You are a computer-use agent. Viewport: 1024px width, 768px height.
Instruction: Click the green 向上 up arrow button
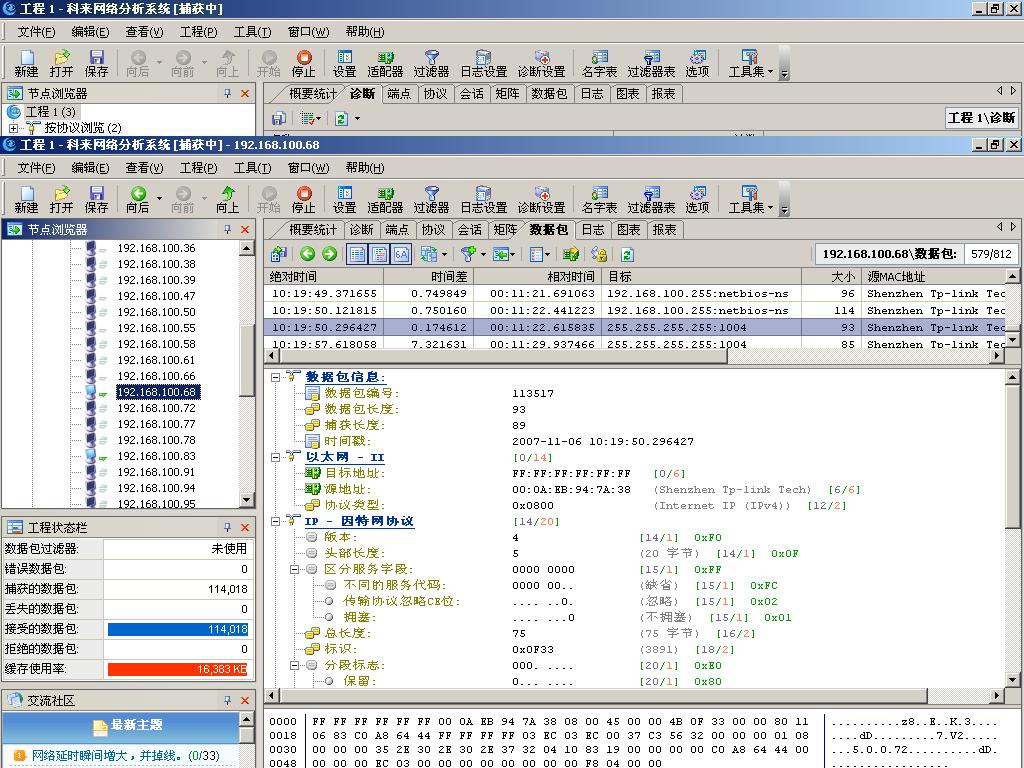tap(227, 199)
